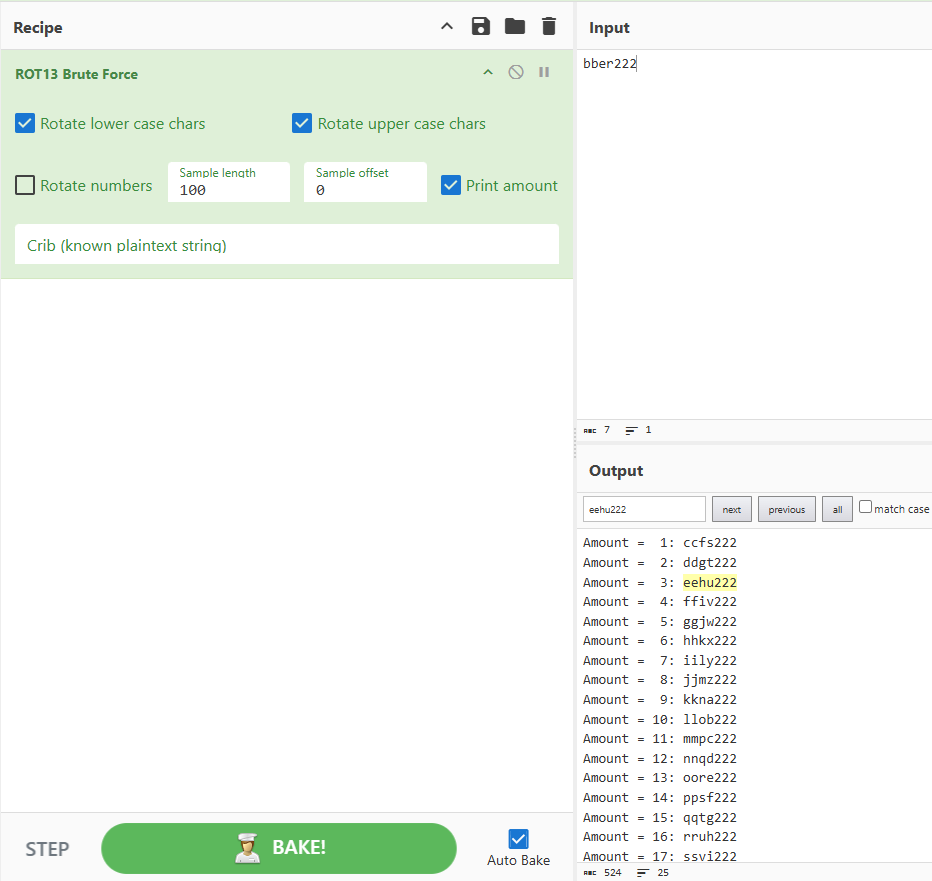This screenshot has height=881, width=932.
Task: Select output line Amount 12: nnqd222
Action: (x=659, y=759)
